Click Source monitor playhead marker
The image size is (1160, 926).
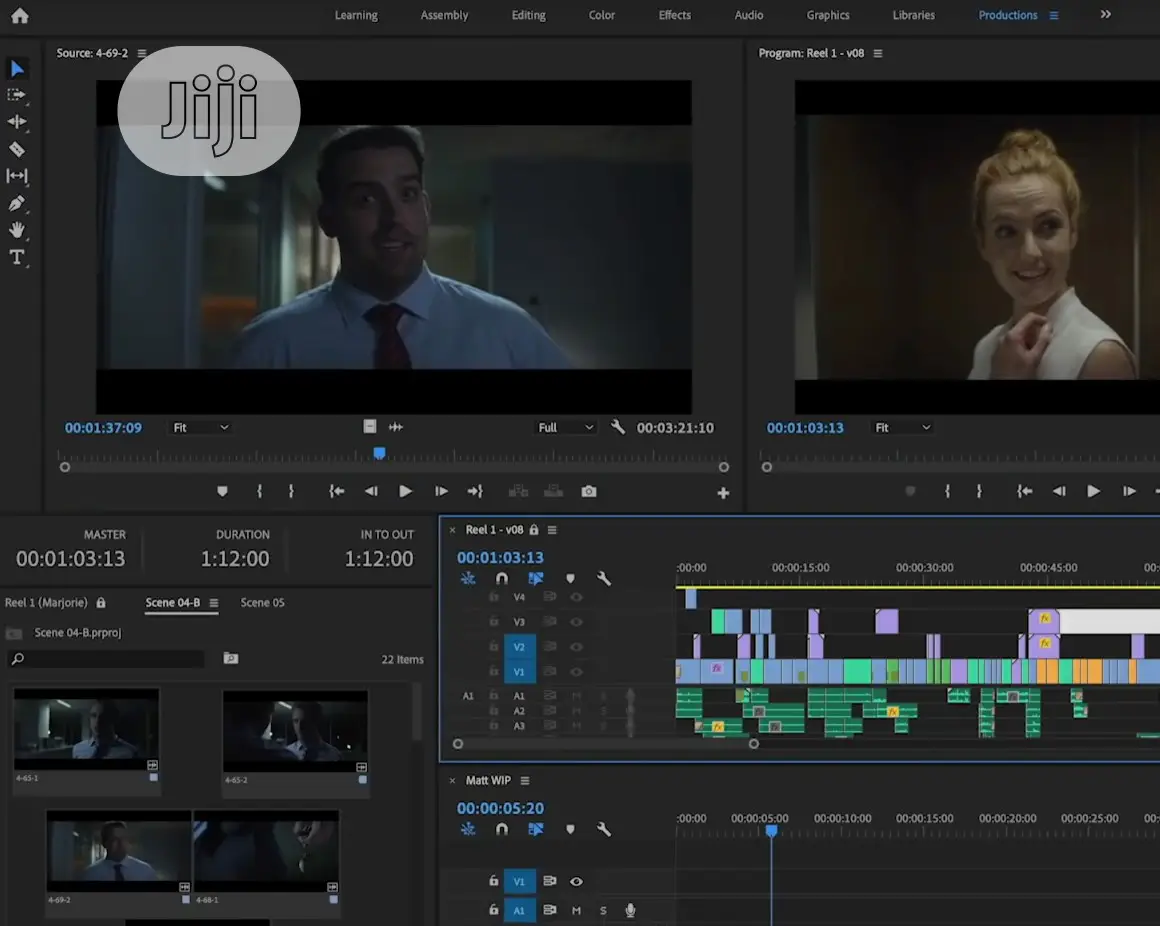(380, 453)
